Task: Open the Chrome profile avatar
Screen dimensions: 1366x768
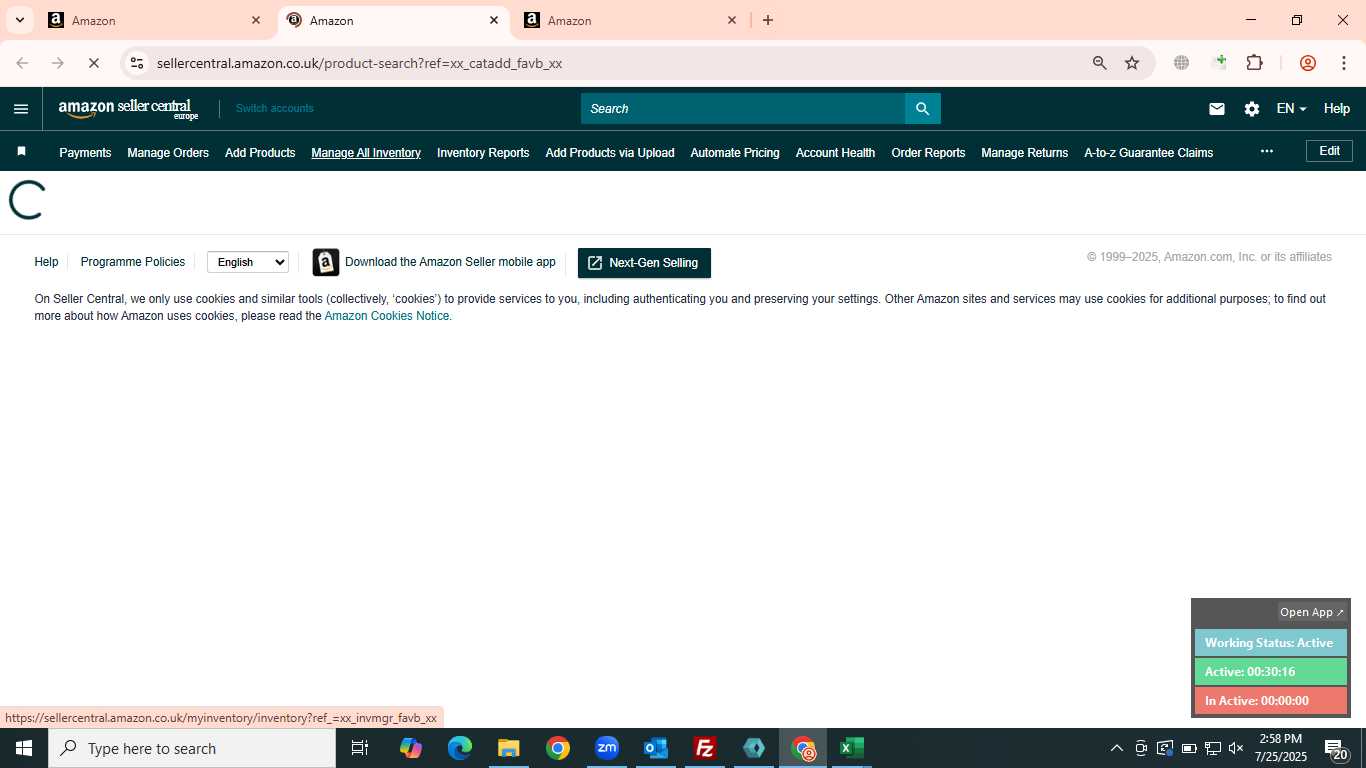Action: pos(1308,63)
